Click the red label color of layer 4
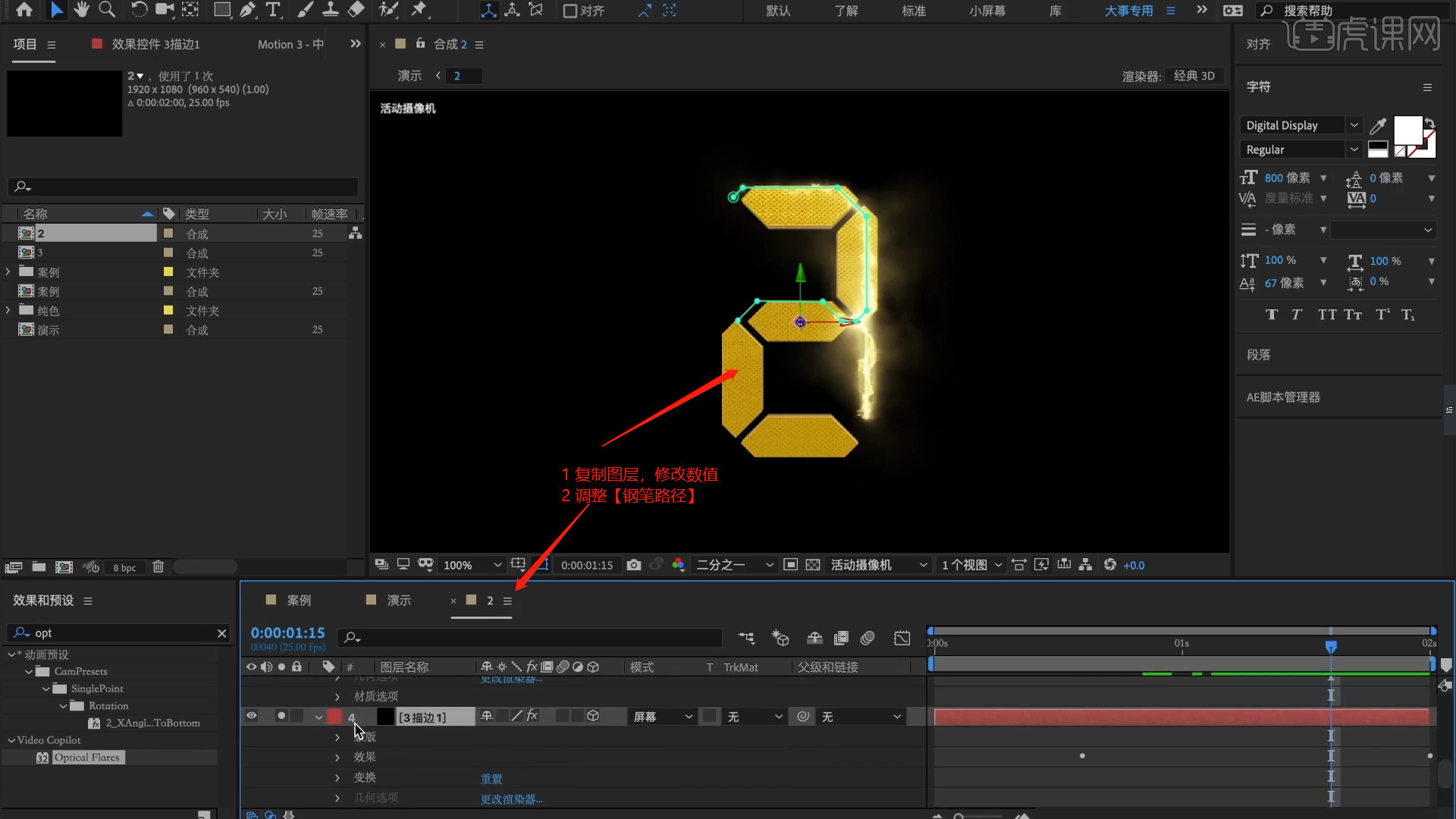The image size is (1456, 819). [x=334, y=717]
